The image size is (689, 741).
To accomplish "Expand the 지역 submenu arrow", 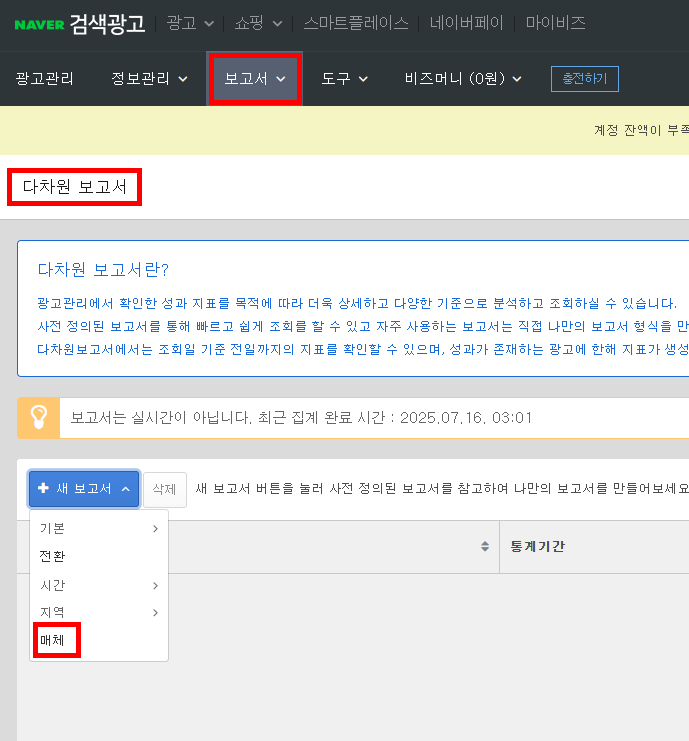I will pos(155,612).
